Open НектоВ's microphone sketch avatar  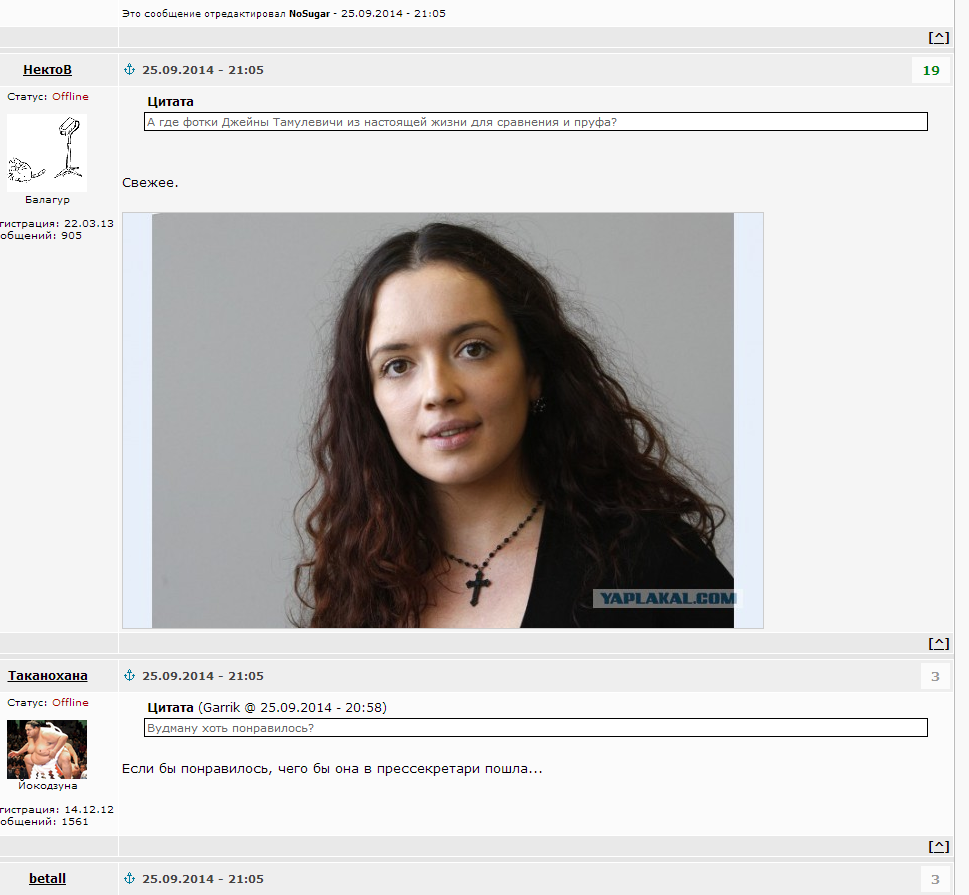[47, 153]
